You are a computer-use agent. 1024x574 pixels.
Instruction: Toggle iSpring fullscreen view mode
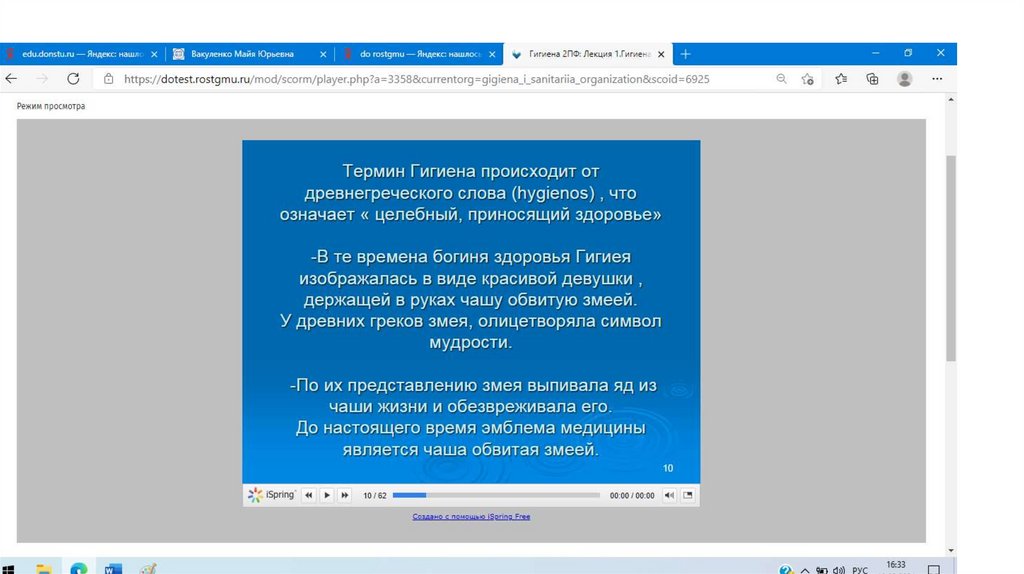688,495
